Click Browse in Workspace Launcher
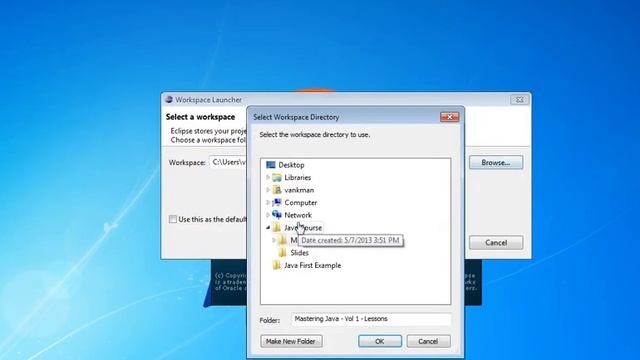This screenshot has height=360, width=640. click(x=496, y=162)
